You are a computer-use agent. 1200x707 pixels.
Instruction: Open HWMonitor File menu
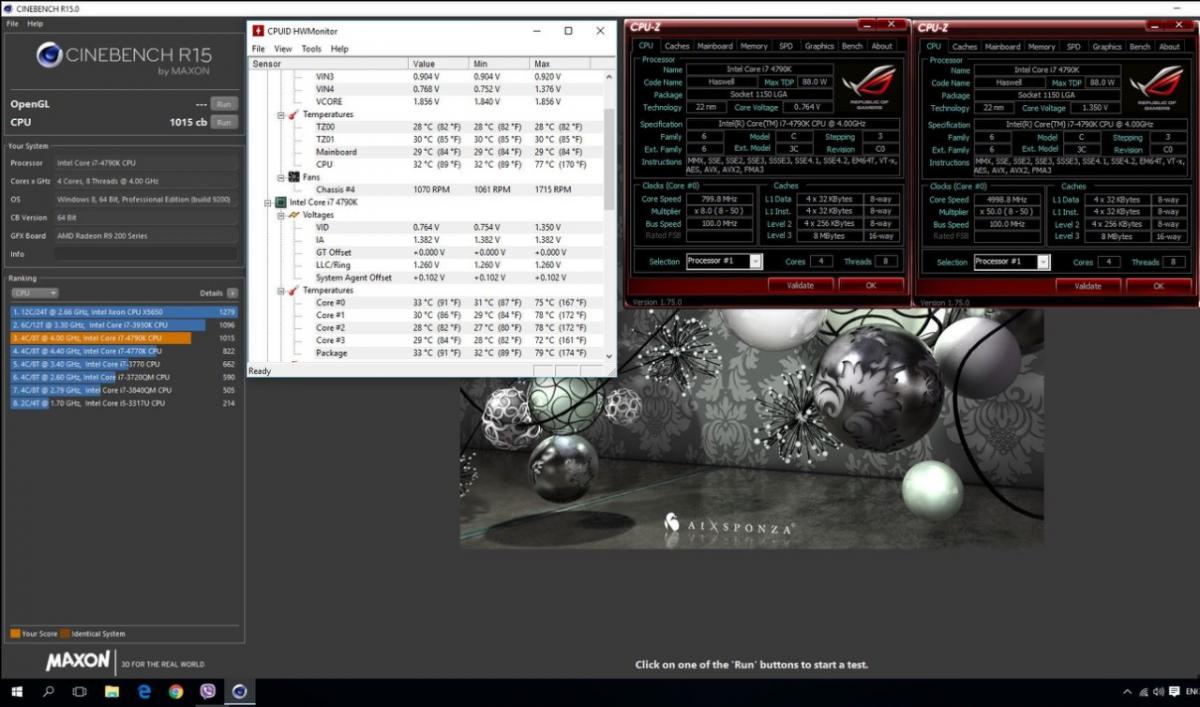coord(258,48)
